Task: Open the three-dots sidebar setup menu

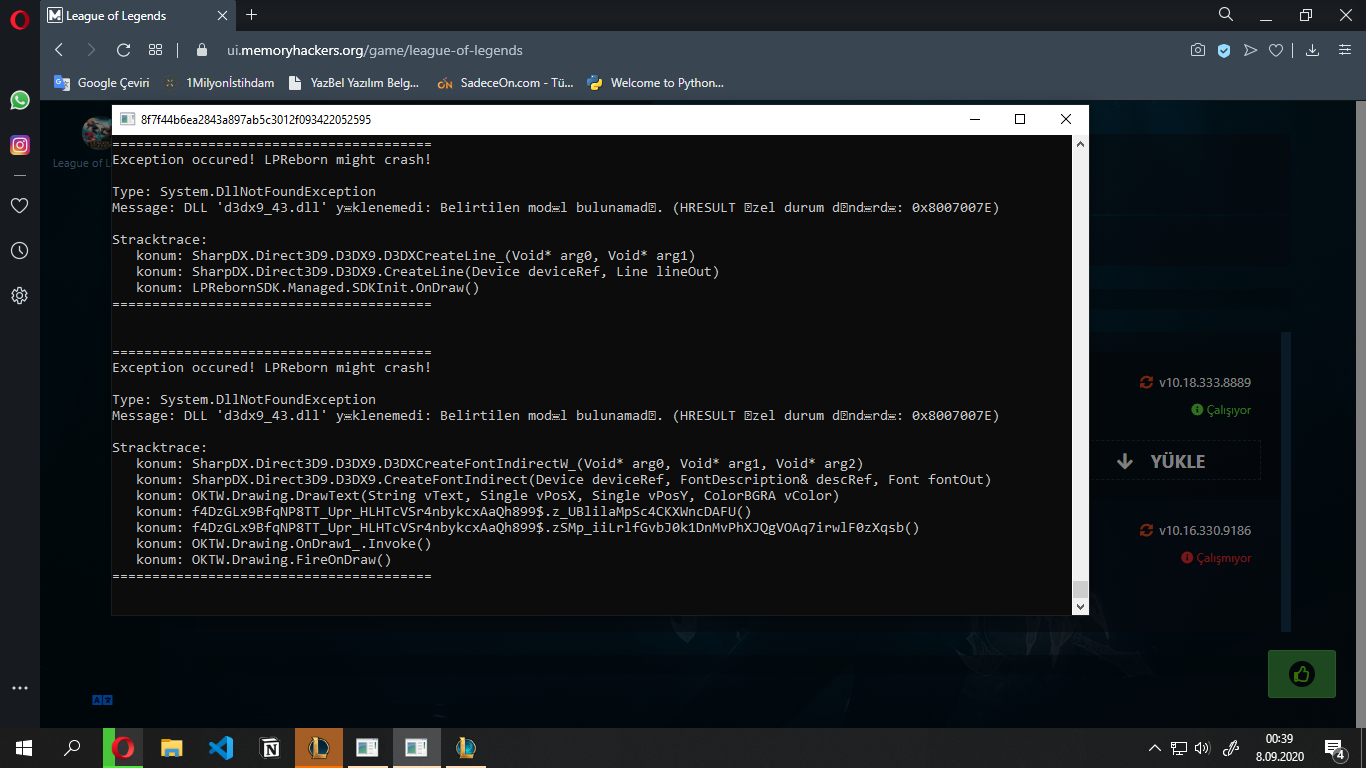Action: [x=19, y=688]
